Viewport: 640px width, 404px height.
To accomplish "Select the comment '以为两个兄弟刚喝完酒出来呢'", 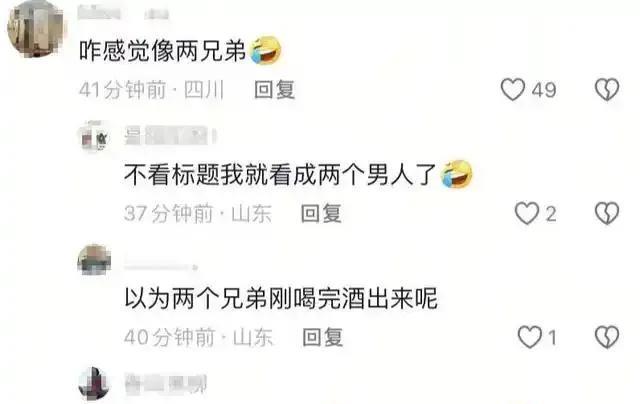I will 281,298.
